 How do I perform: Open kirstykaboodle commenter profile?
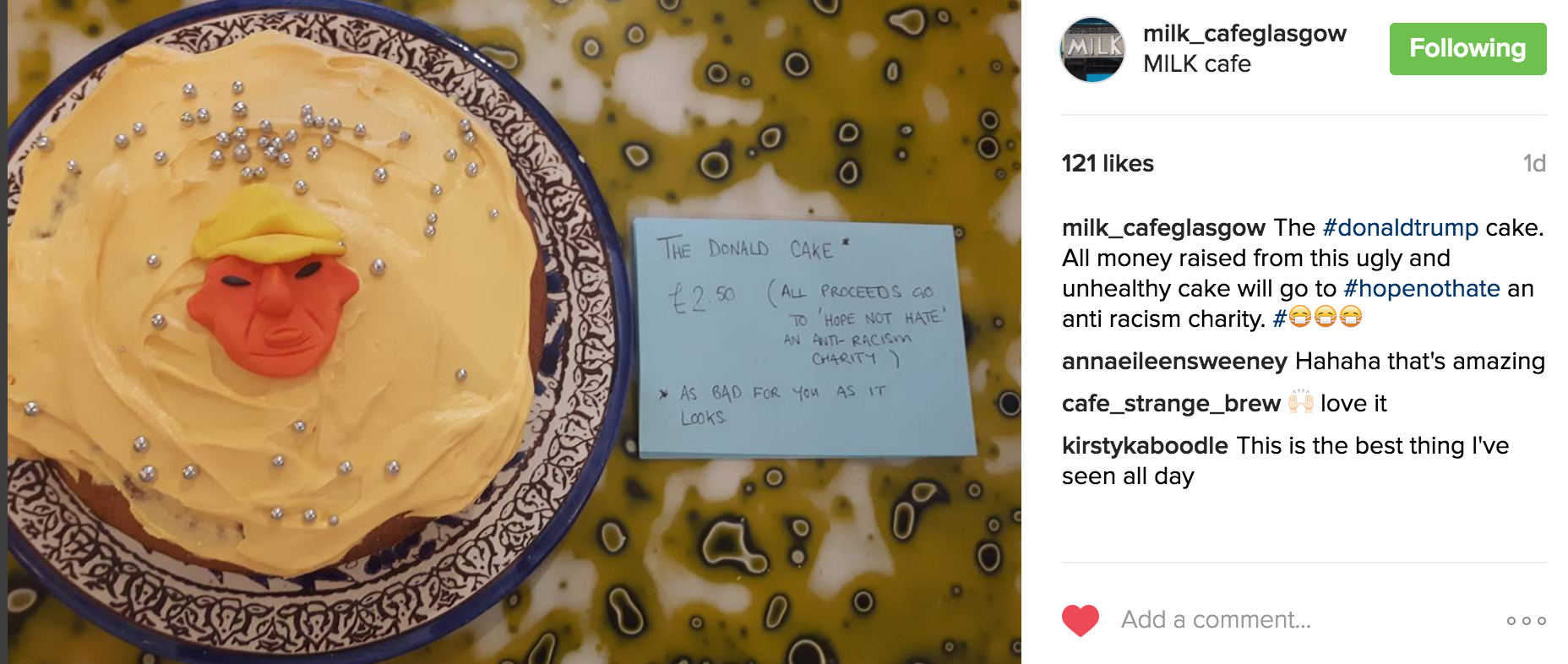[x=1145, y=446]
